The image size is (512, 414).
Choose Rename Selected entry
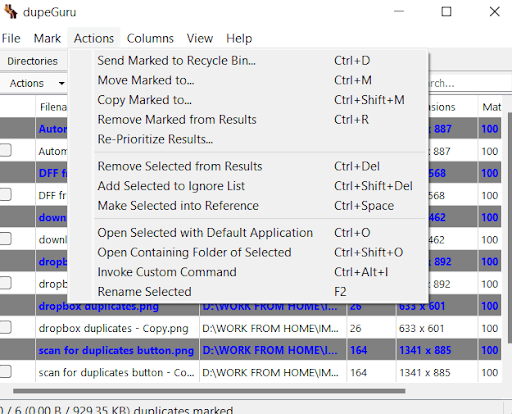(x=248, y=292)
